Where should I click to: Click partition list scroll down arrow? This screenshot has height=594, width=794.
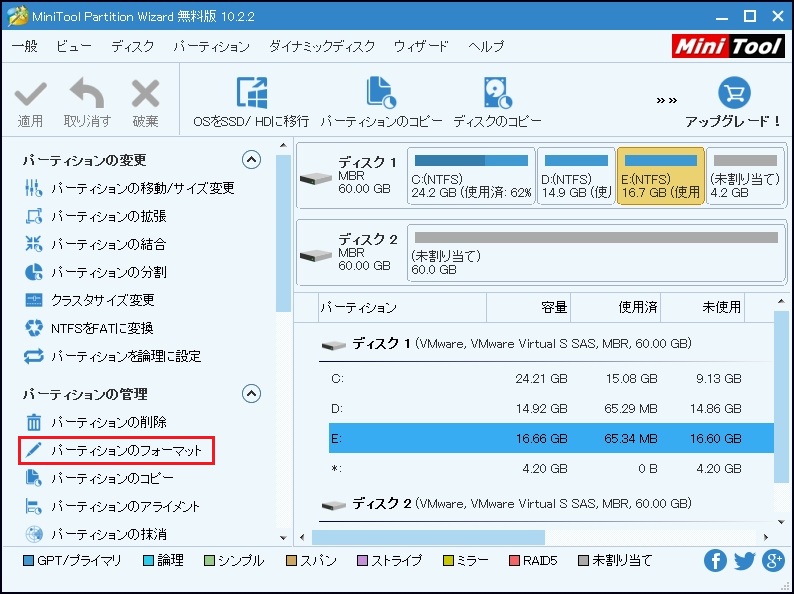pyautogui.click(x=781, y=523)
